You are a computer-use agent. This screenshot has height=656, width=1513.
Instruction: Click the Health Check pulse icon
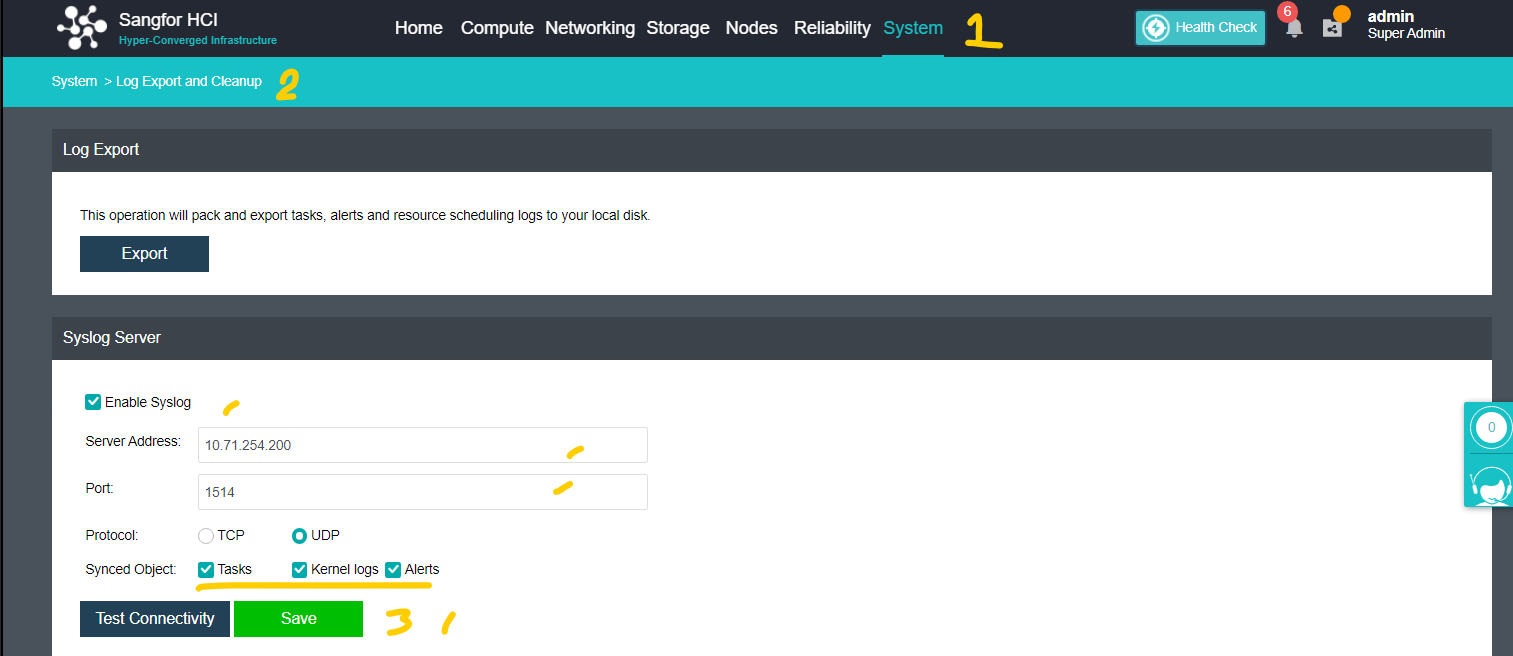point(1156,28)
